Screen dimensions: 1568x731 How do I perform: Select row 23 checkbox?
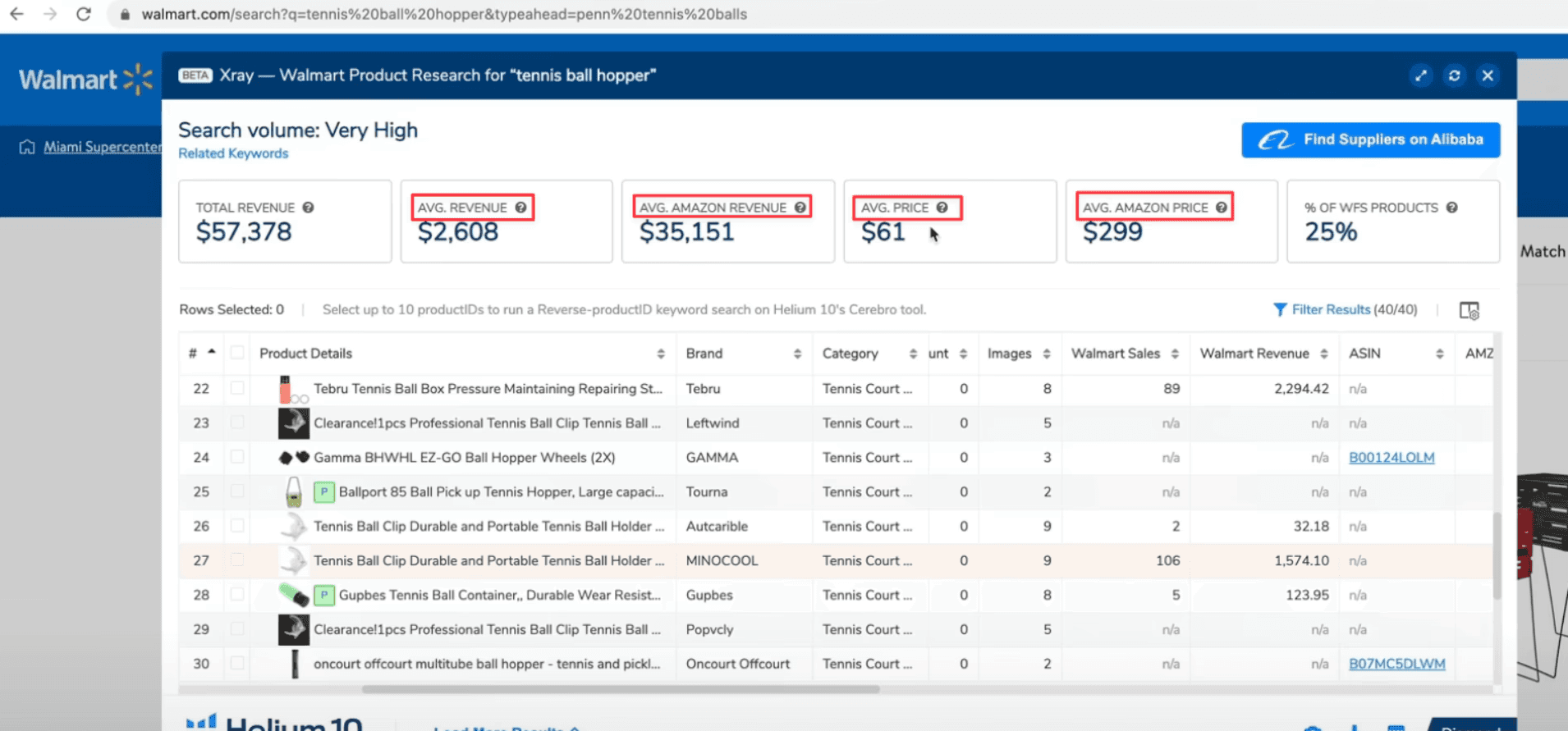click(237, 423)
